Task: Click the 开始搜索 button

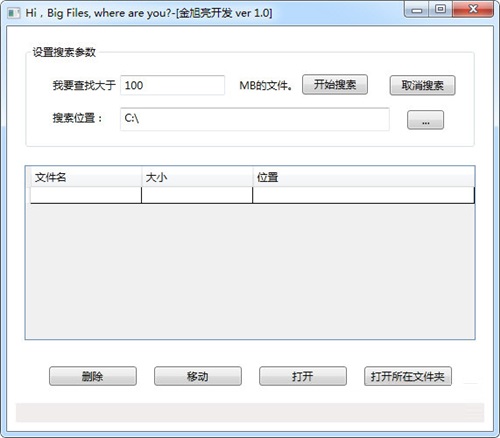Action: tap(335, 85)
